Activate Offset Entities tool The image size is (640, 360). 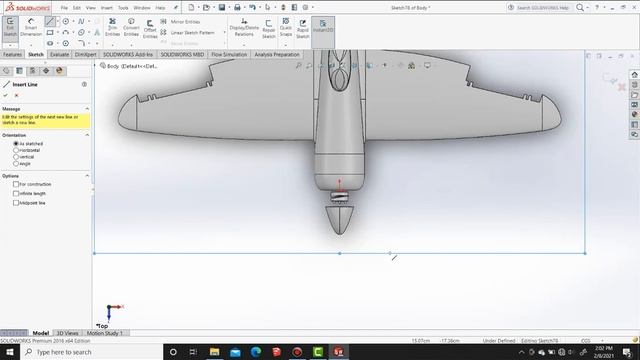point(150,29)
